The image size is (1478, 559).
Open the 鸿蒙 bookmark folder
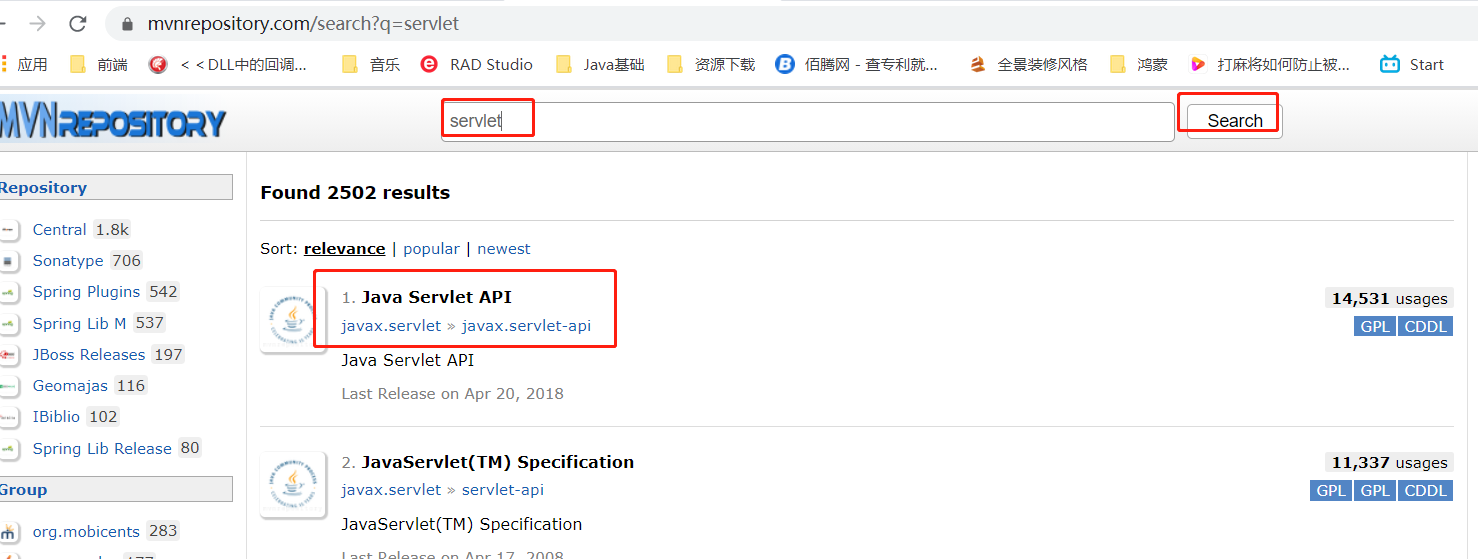[1139, 64]
